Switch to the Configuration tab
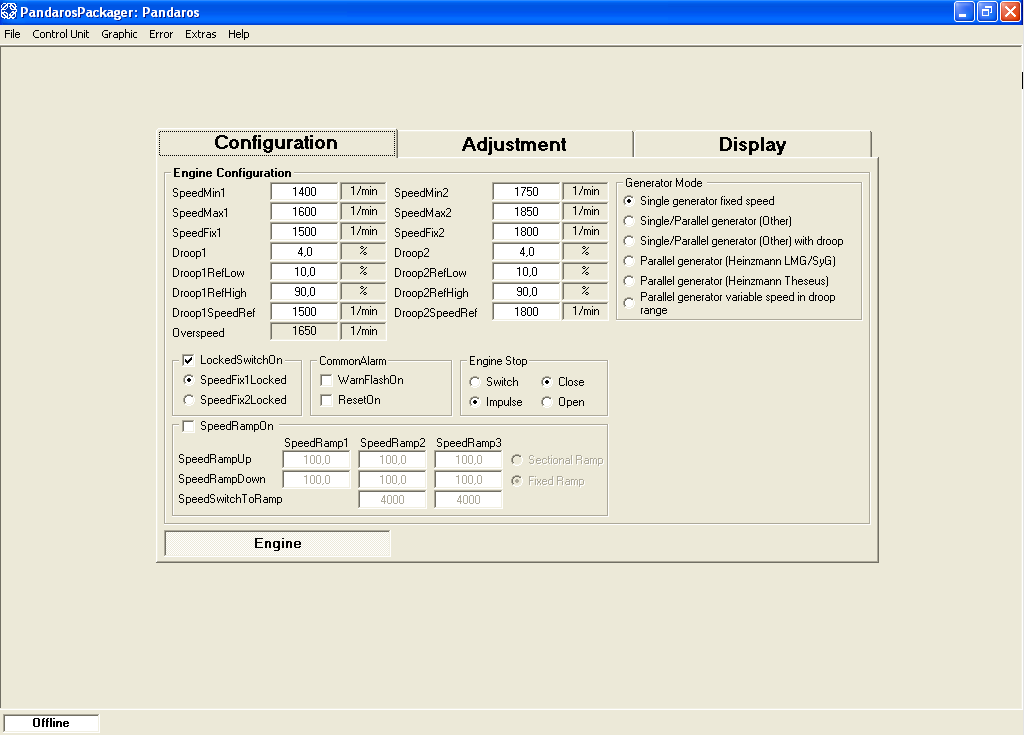The height and width of the screenshot is (735, 1024). pos(278,143)
